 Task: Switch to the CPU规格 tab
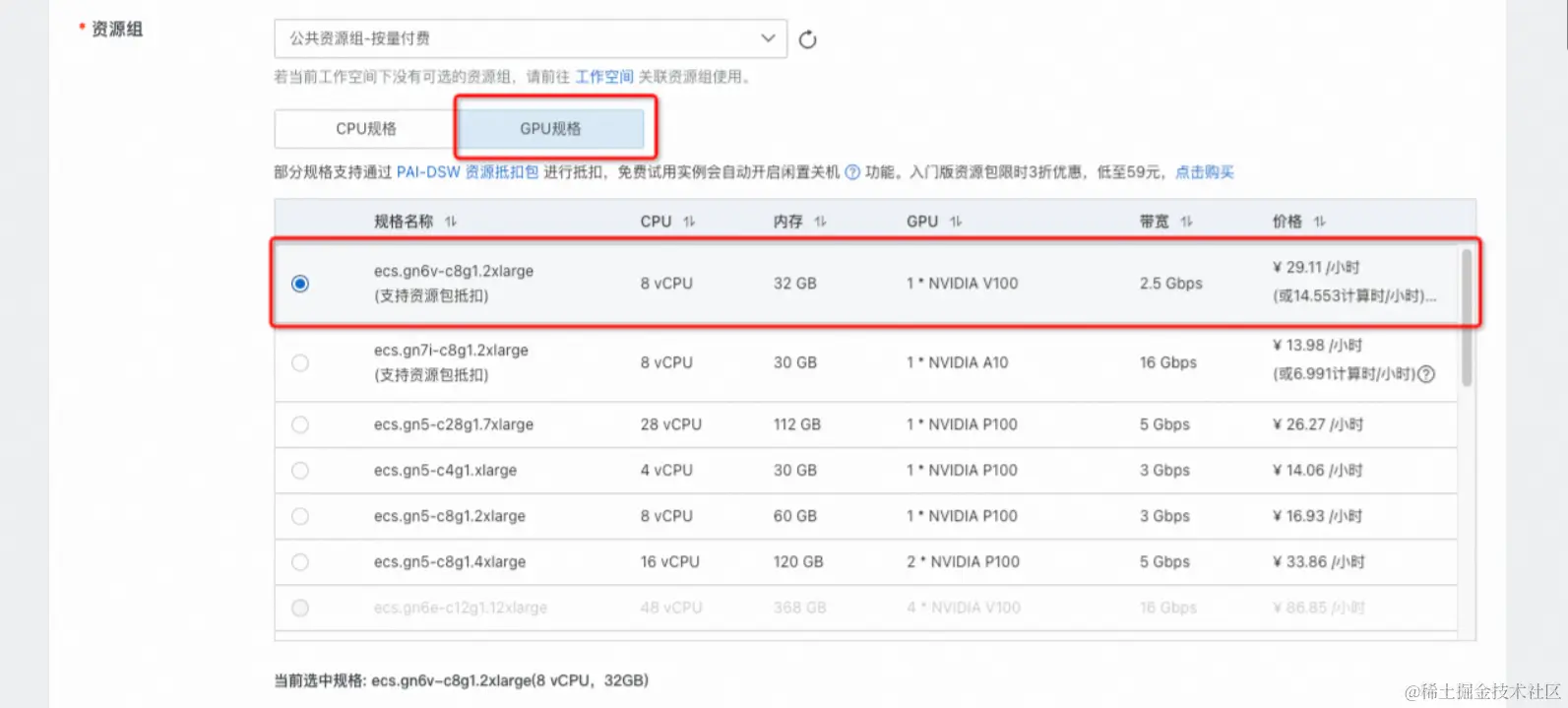pos(366,129)
